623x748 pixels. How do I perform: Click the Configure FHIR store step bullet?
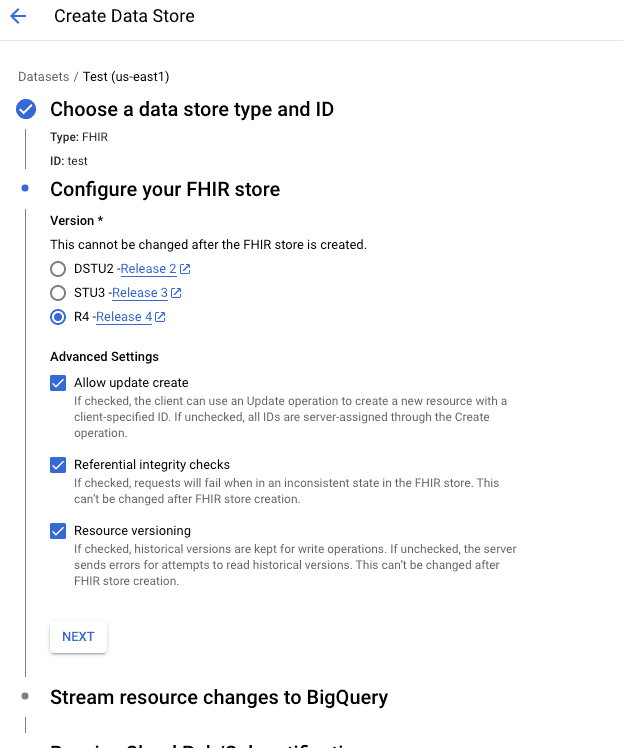[x=26, y=189]
